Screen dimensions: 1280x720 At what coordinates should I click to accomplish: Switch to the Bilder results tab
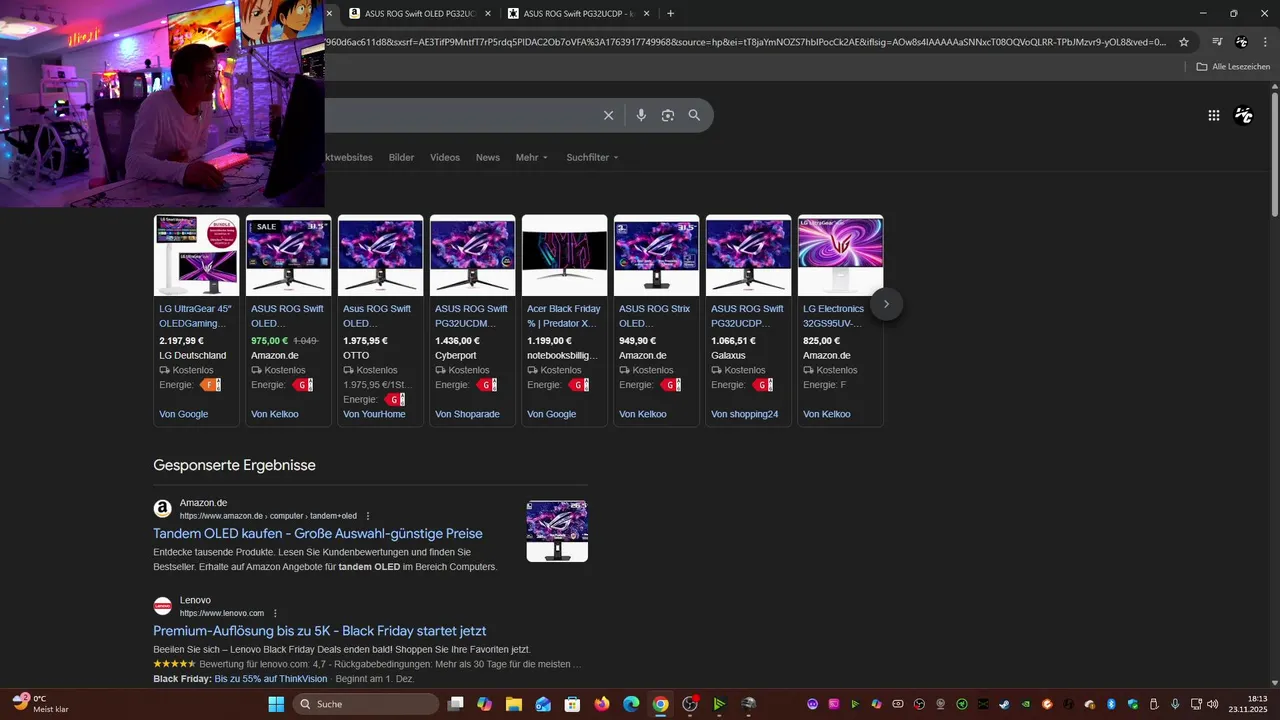tap(401, 157)
